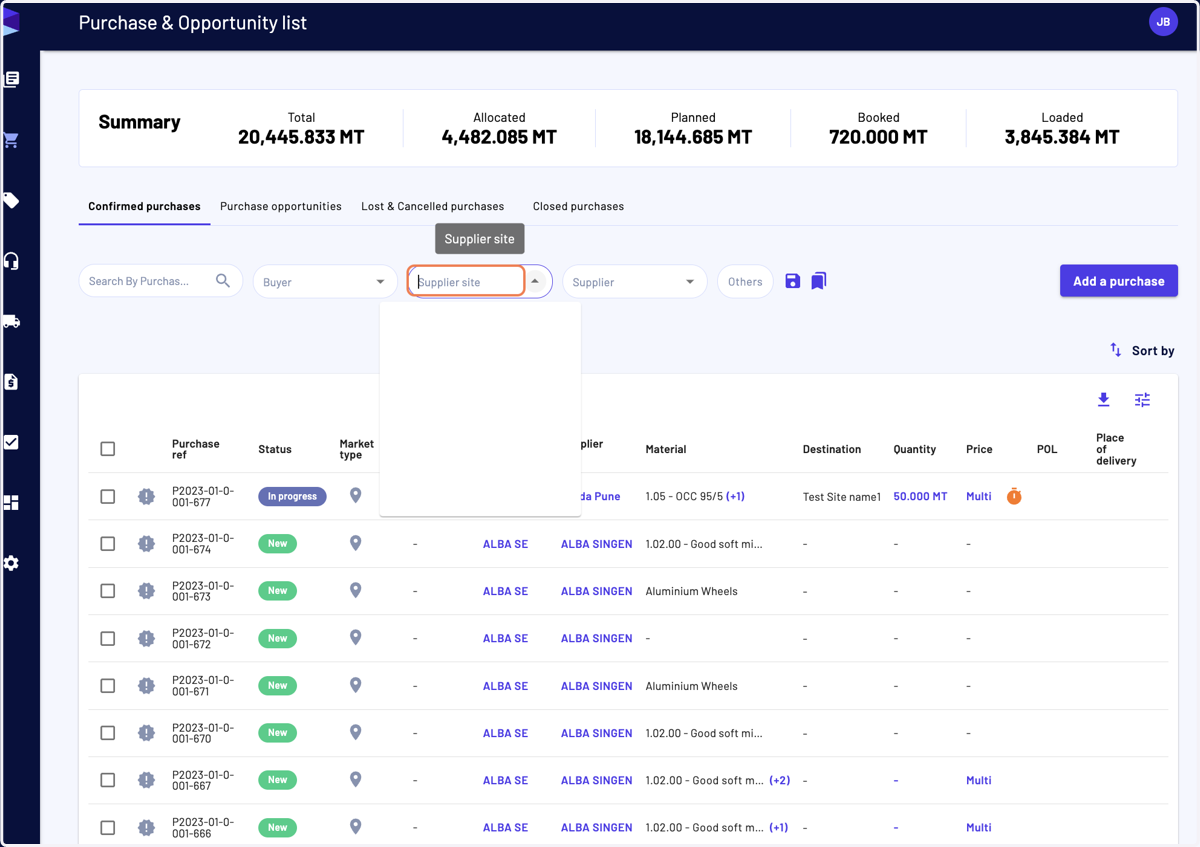Open the shopping cart sidebar icon
Screen dimensions: 1200x847
coord(12,140)
